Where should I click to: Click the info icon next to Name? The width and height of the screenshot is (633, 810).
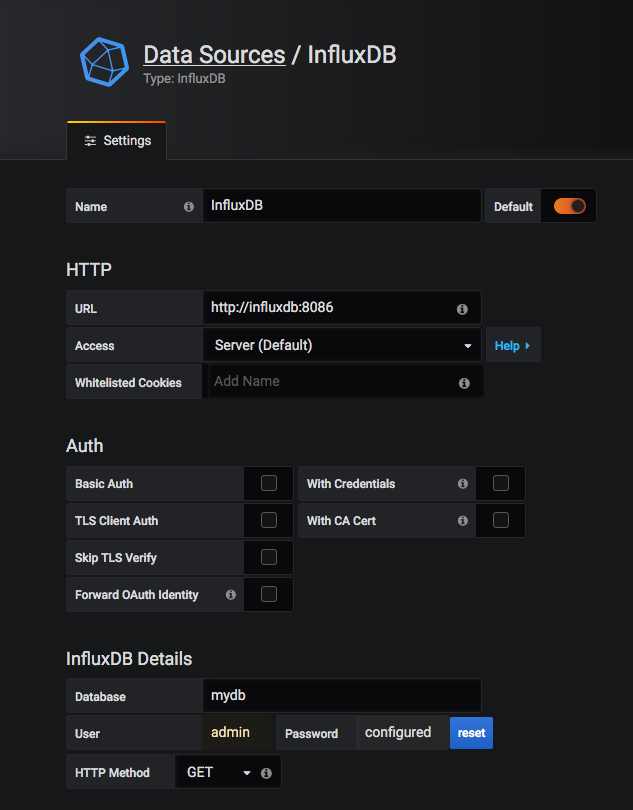189,207
